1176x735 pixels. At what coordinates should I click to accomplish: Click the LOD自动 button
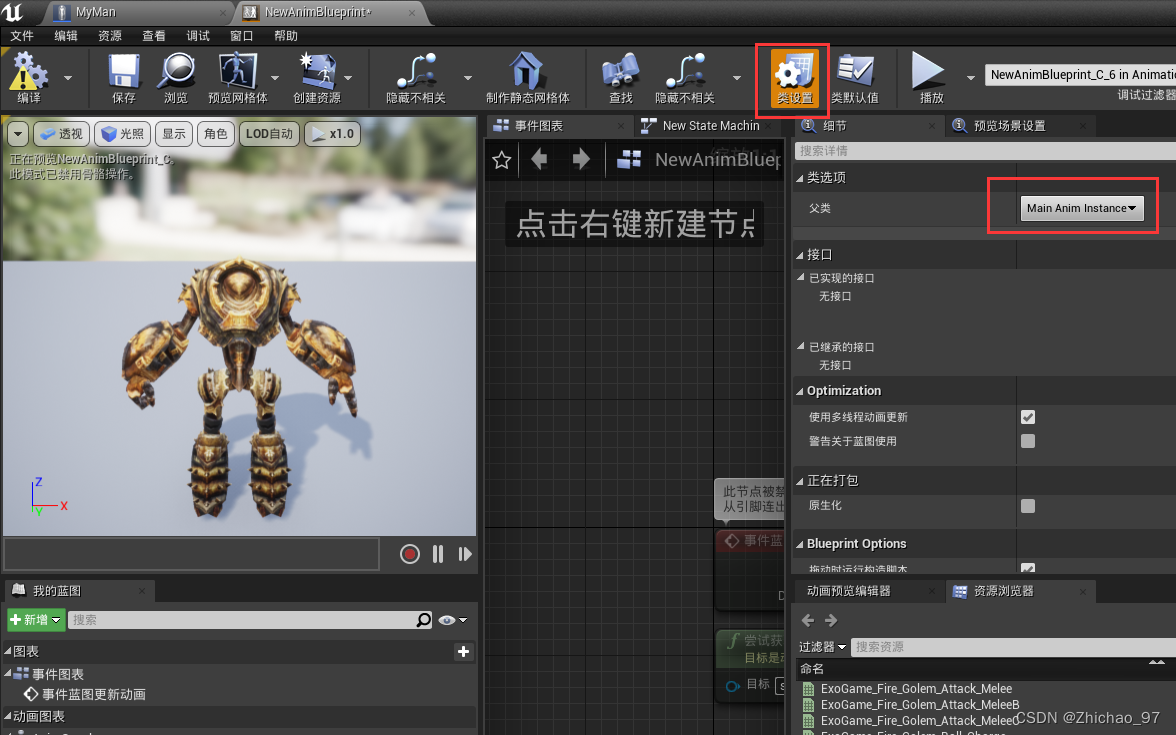point(269,134)
